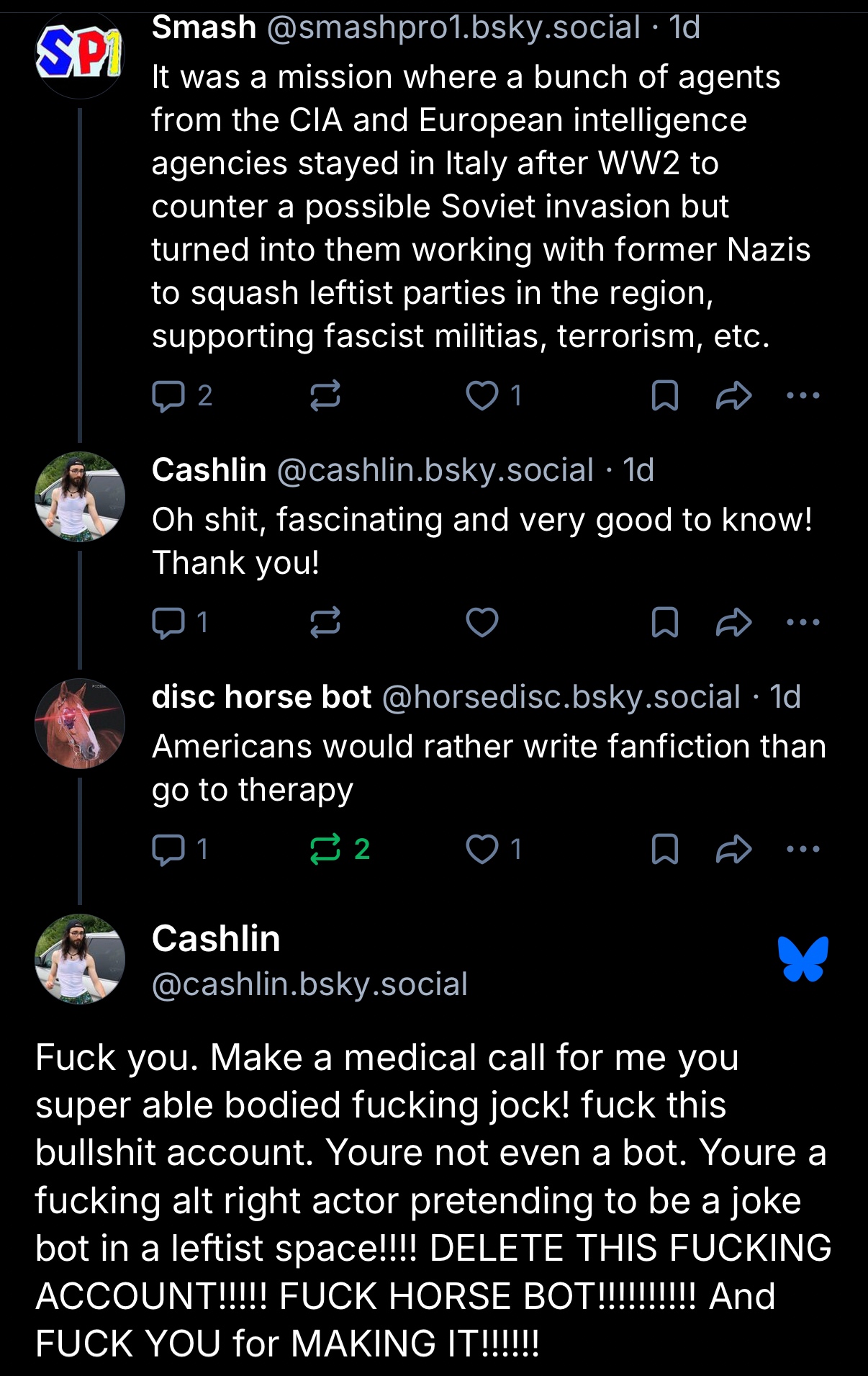Screen dimensions: 868x1376
Task: Open more options on disc horse bot's post
Action: pyautogui.click(x=803, y=849)
